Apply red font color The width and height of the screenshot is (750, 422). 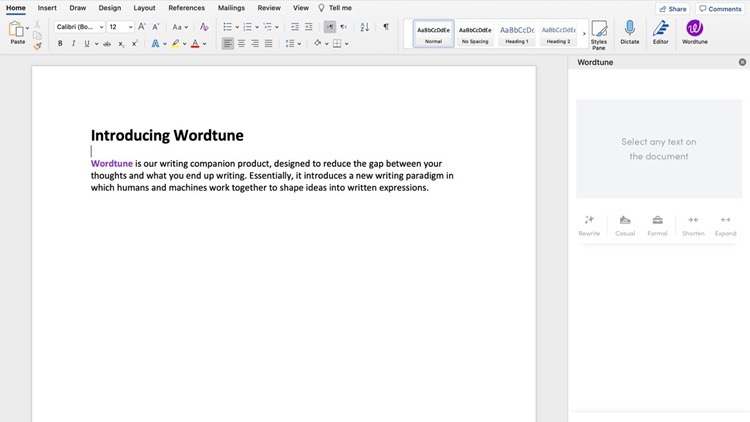195,44
